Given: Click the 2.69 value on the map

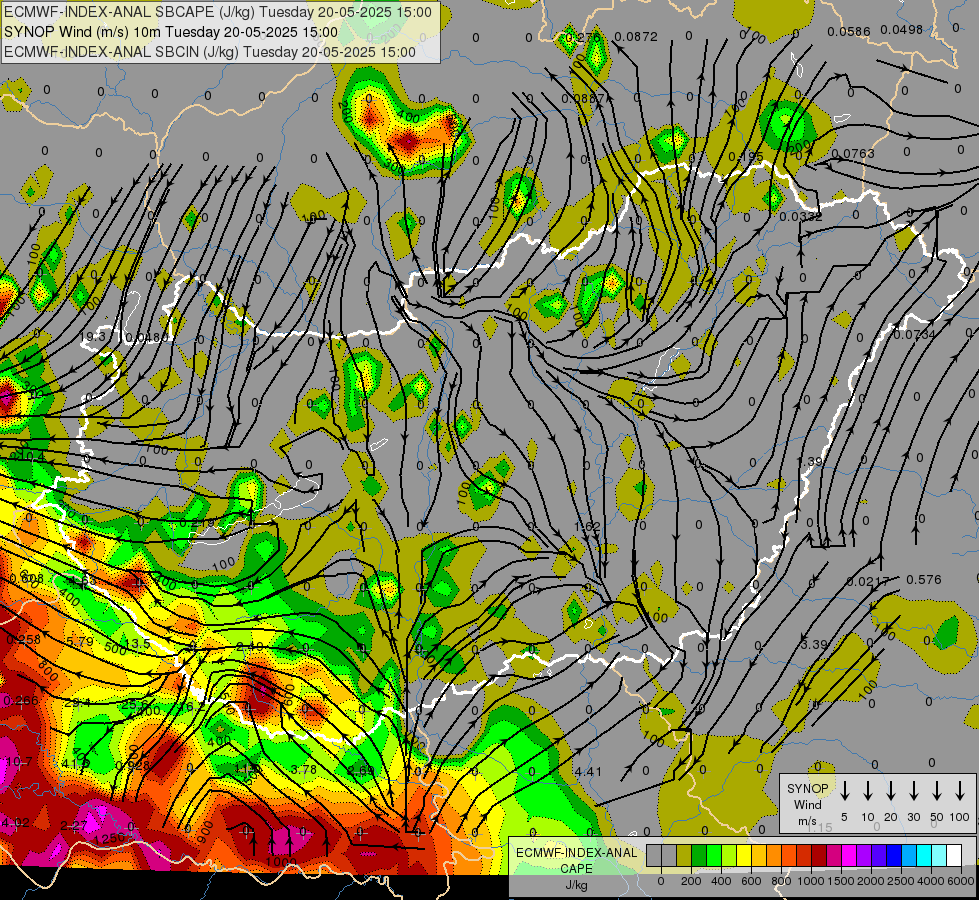Looking at the screenshot, I should click(x=361, y=770).
